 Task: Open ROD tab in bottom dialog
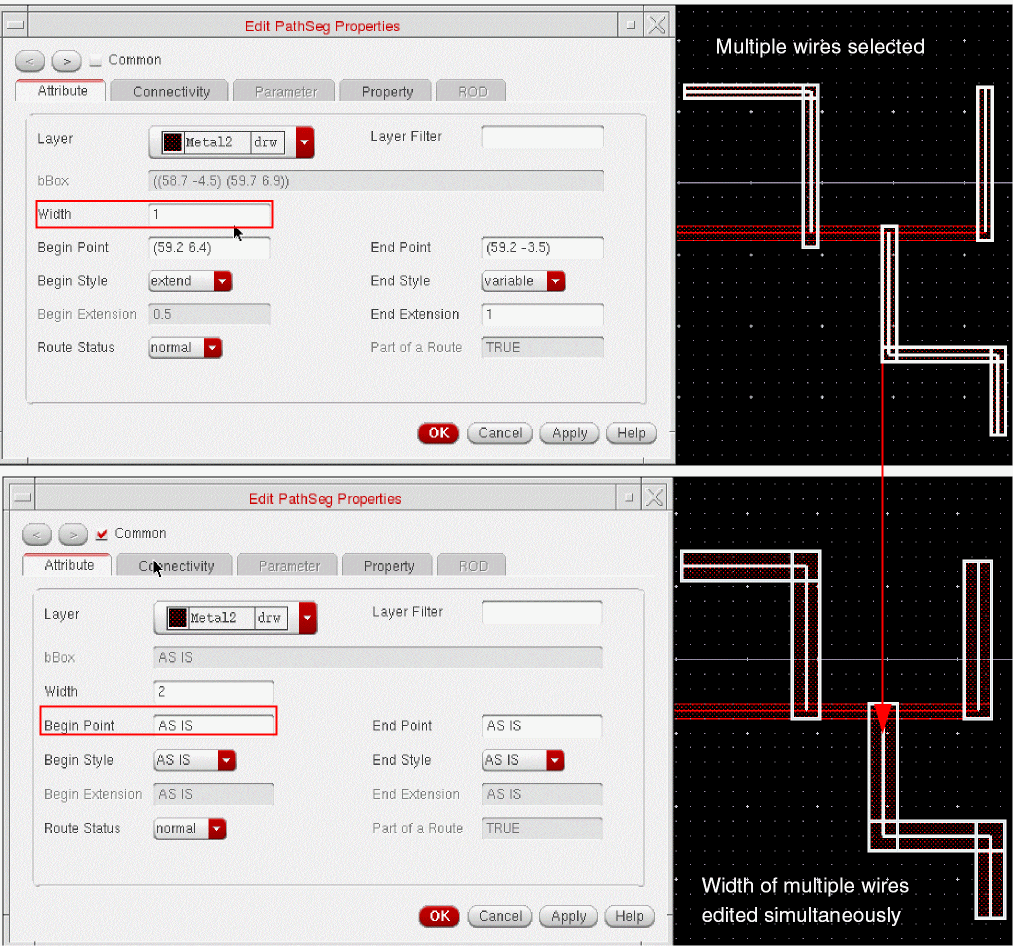click(473, 566)
